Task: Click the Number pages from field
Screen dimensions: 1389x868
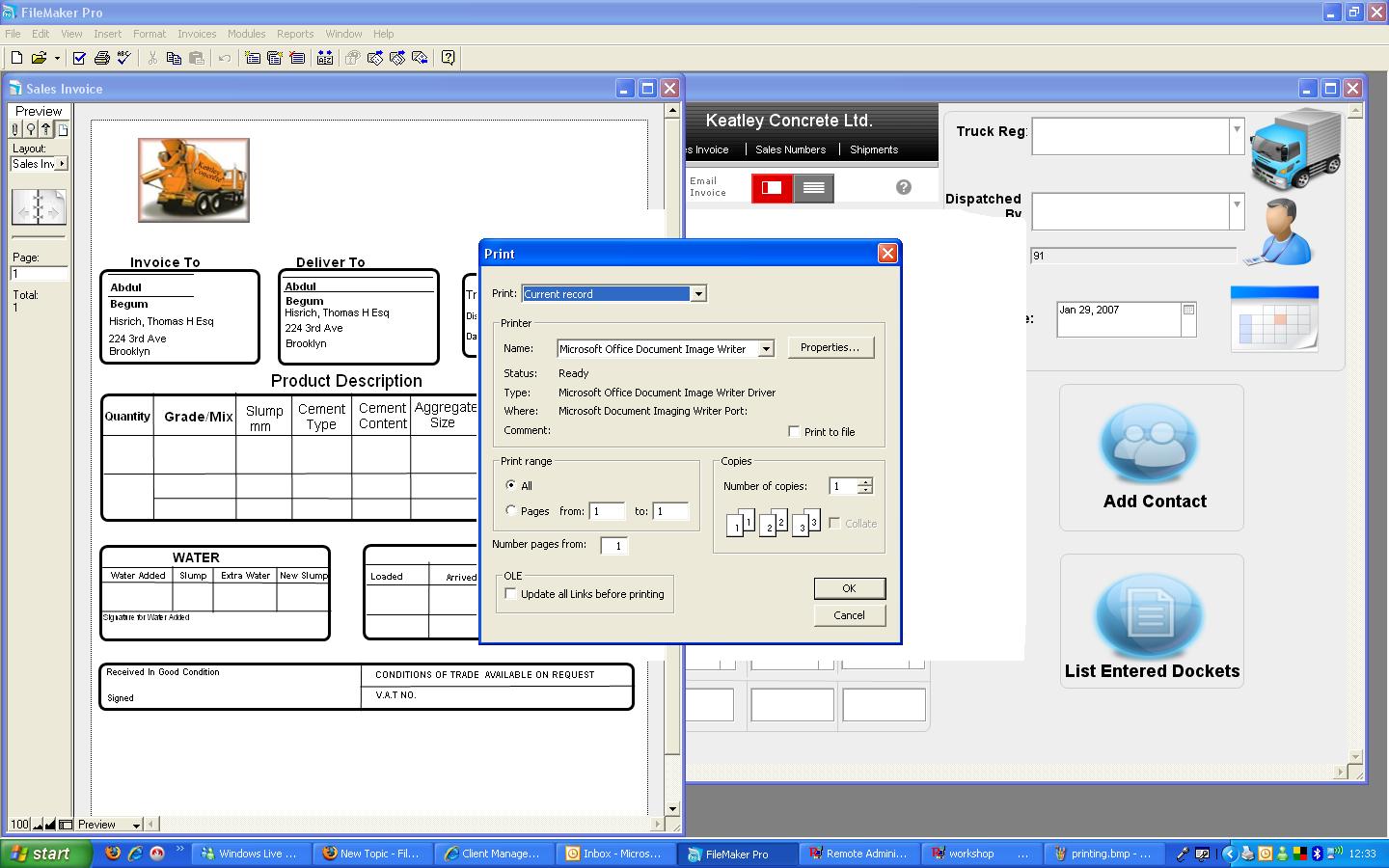Action: [613, 546]
